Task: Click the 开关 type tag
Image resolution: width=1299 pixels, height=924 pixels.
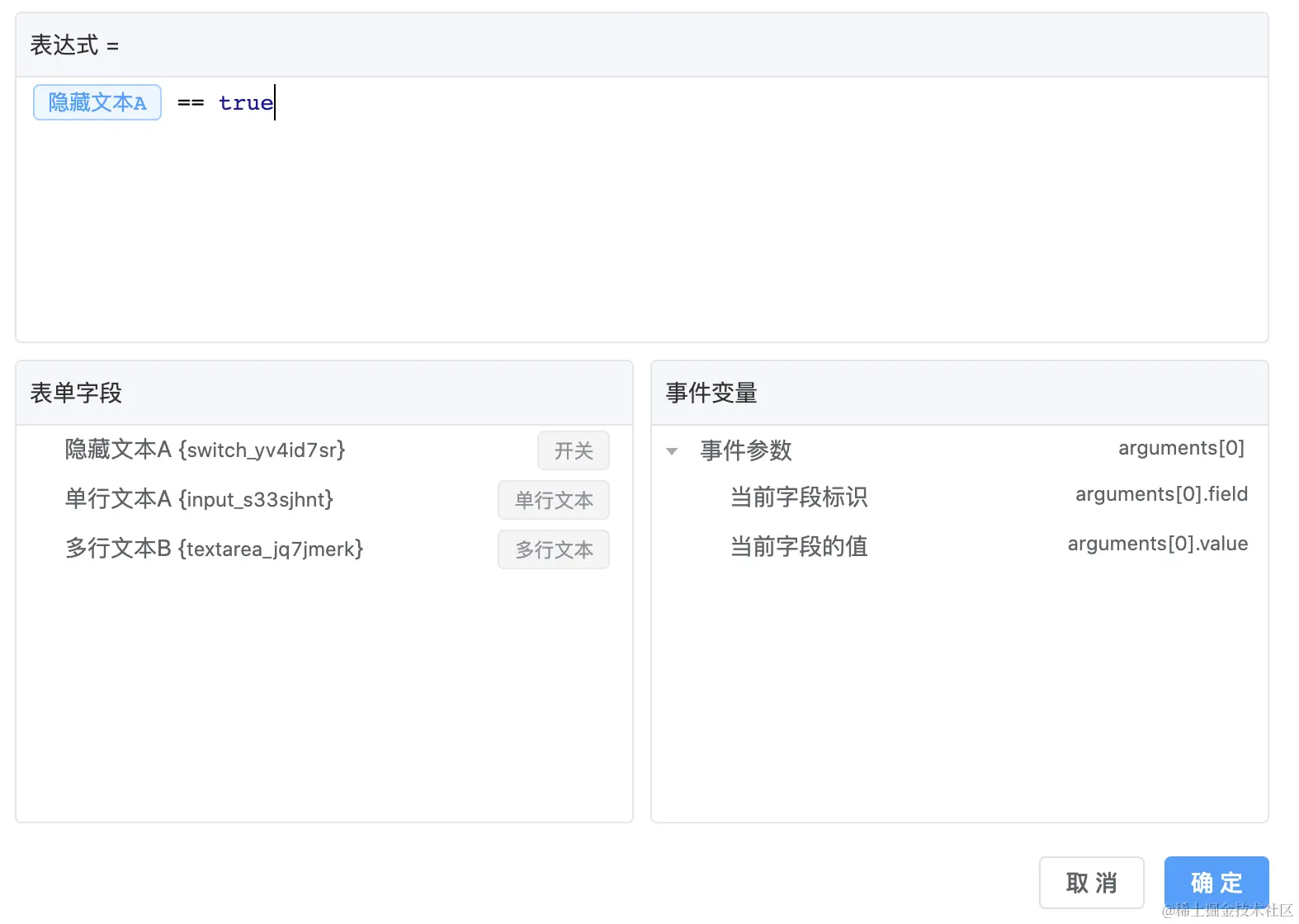Action: coord(574,450)
